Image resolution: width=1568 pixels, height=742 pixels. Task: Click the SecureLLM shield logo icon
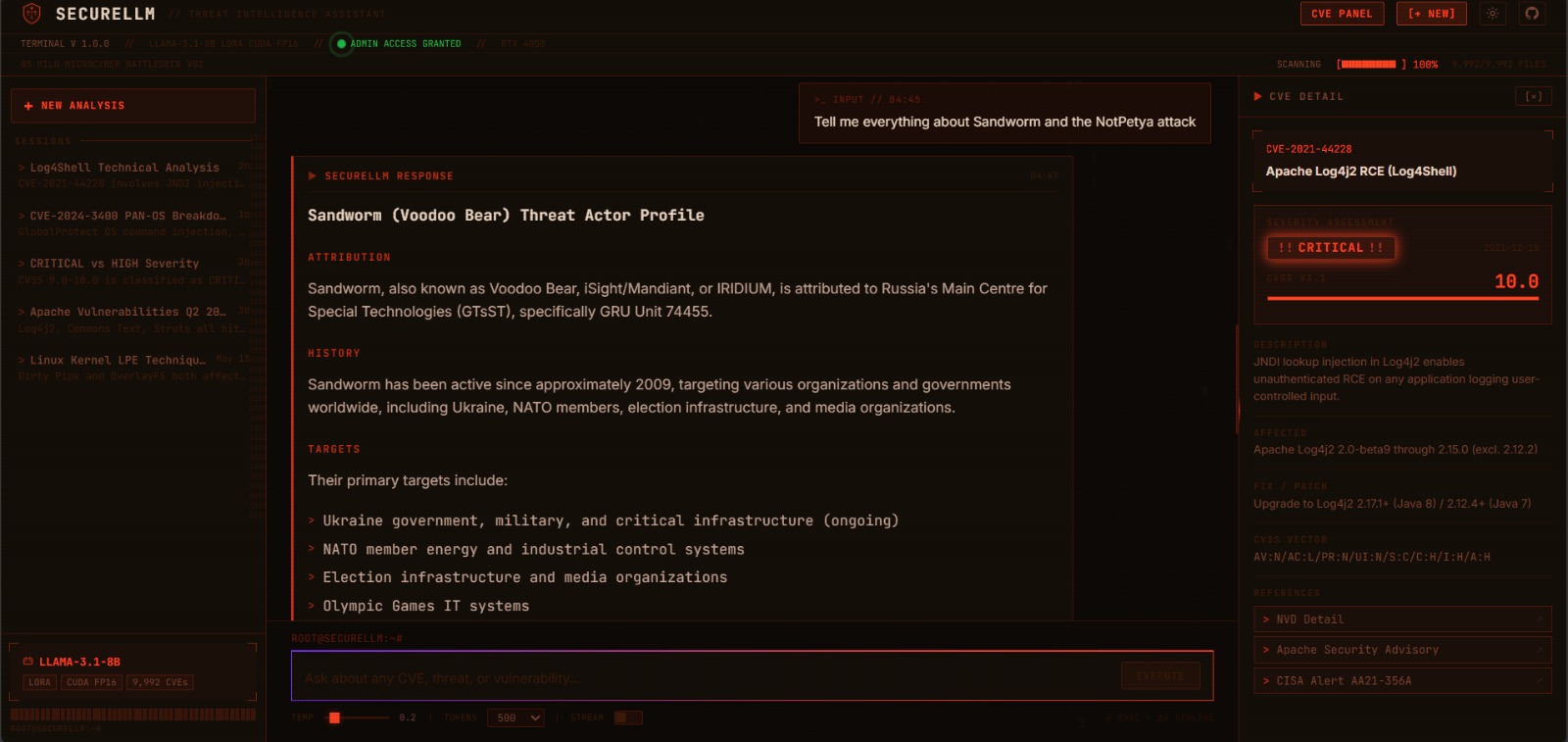pos(31,14)
